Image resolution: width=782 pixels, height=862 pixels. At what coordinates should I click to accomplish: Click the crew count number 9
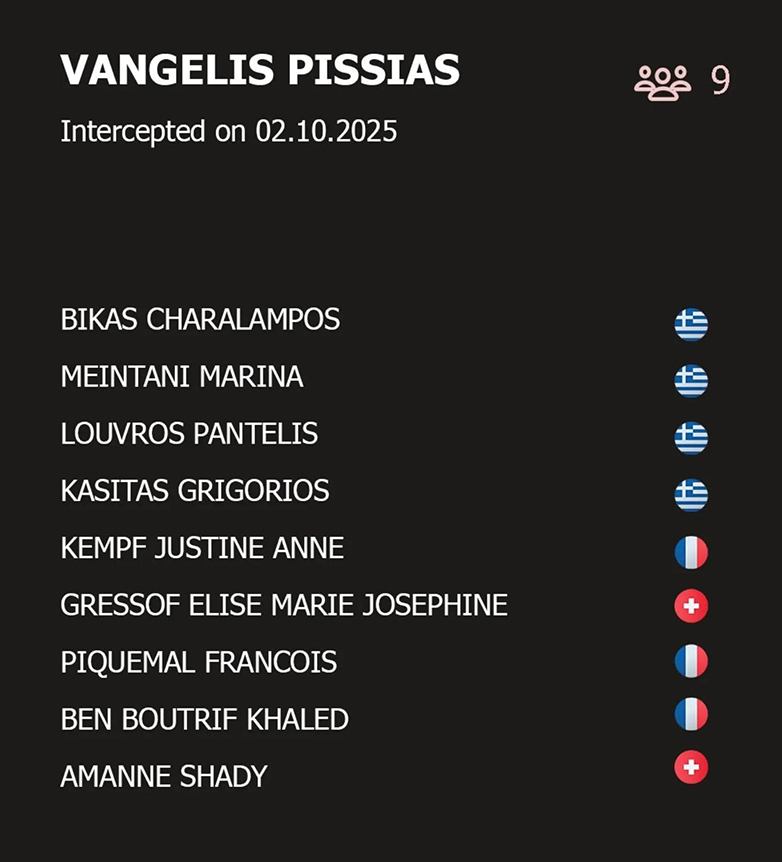coord(720,82)
